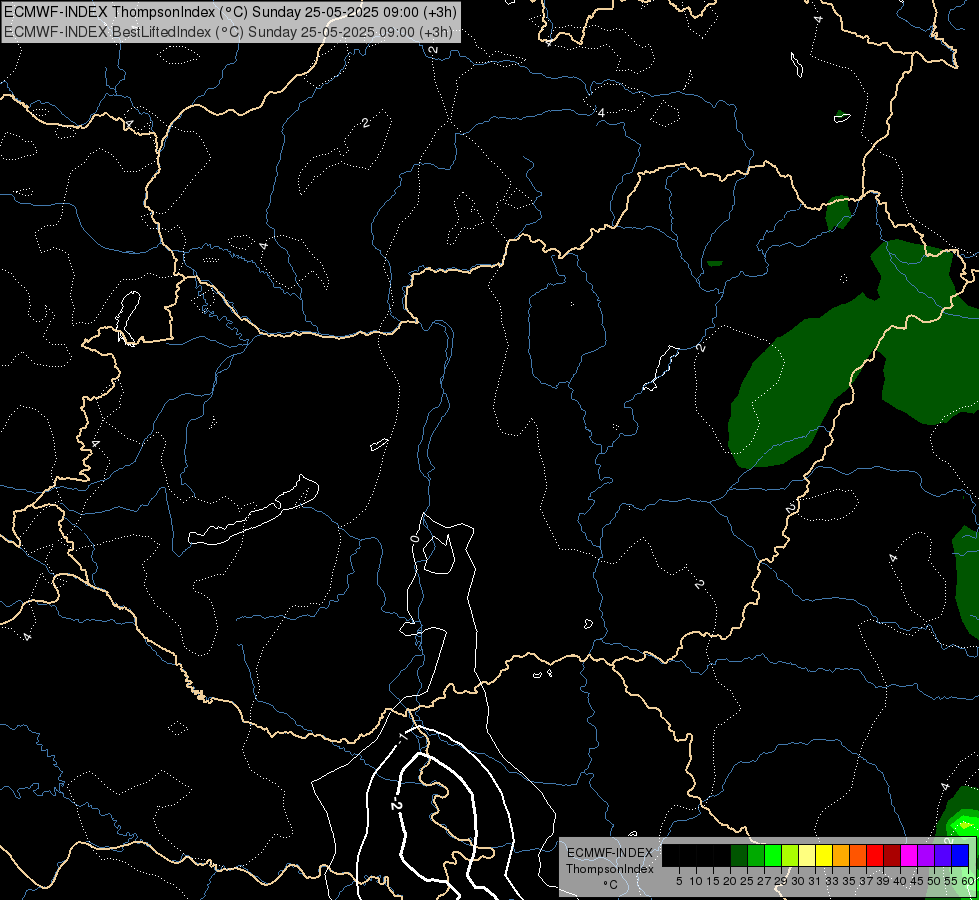Select the medium green 25–27 legend swatch
This screenshot has height=900, width=979.
click(756, 855)
